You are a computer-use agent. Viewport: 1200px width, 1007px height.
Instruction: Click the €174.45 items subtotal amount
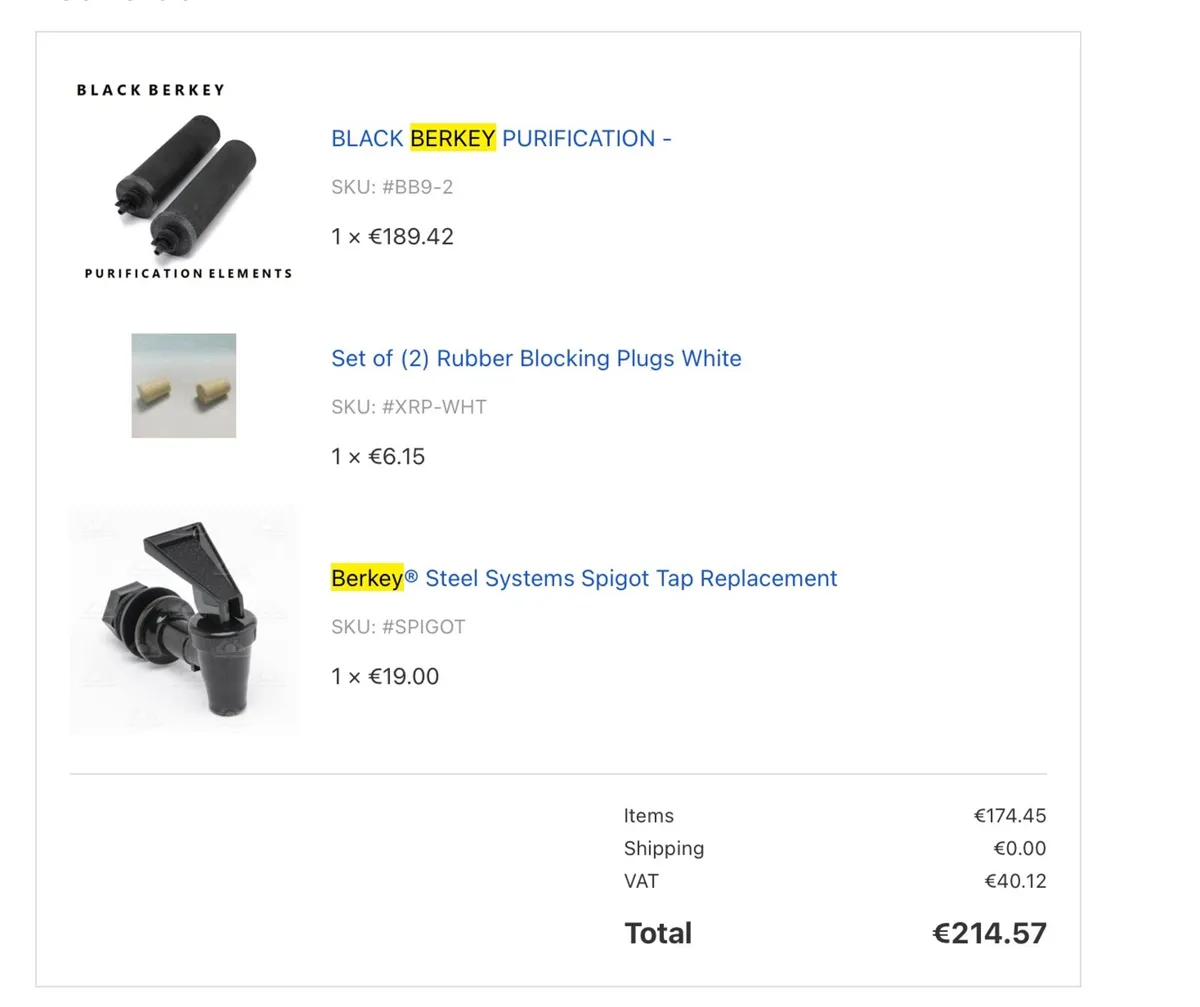pos(1010,816)
